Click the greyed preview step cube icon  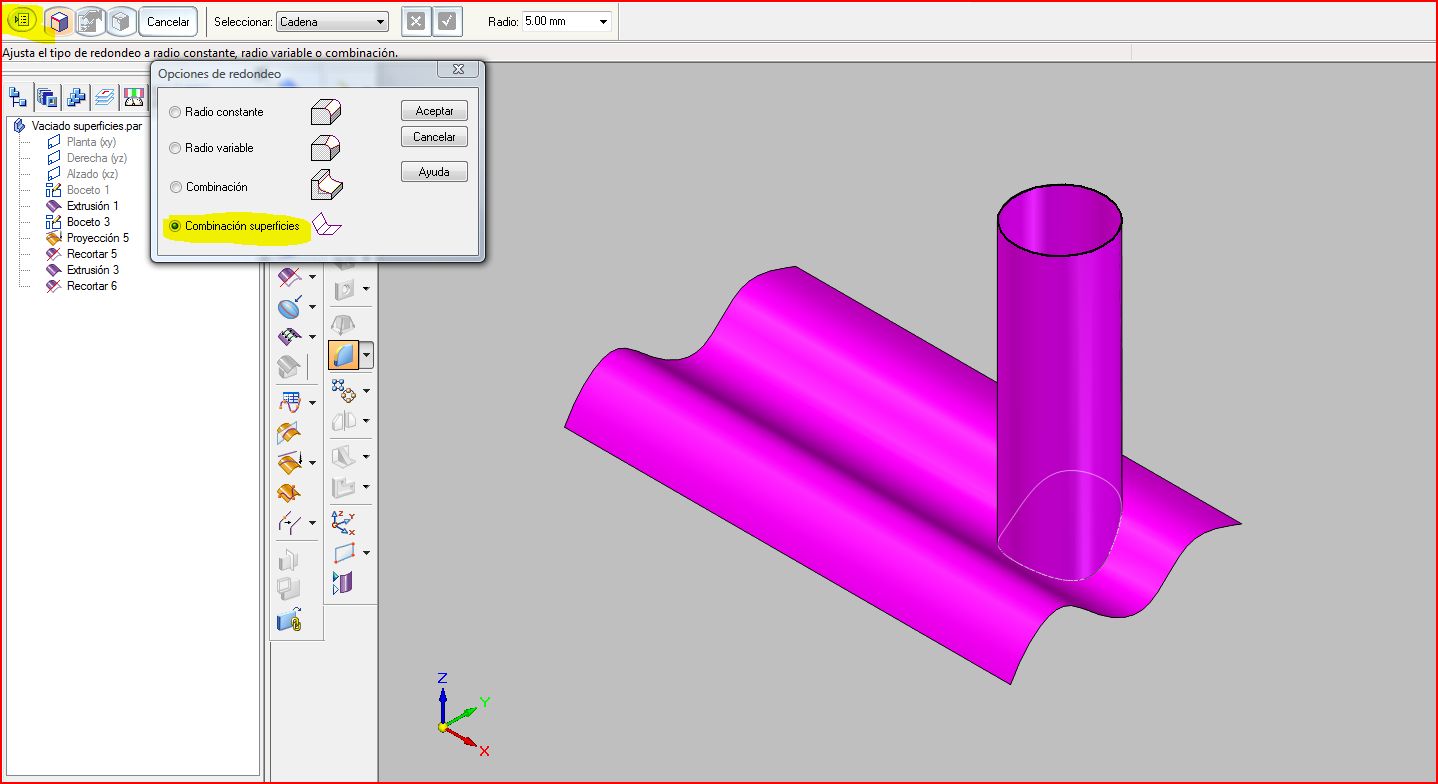pos(121,21)
